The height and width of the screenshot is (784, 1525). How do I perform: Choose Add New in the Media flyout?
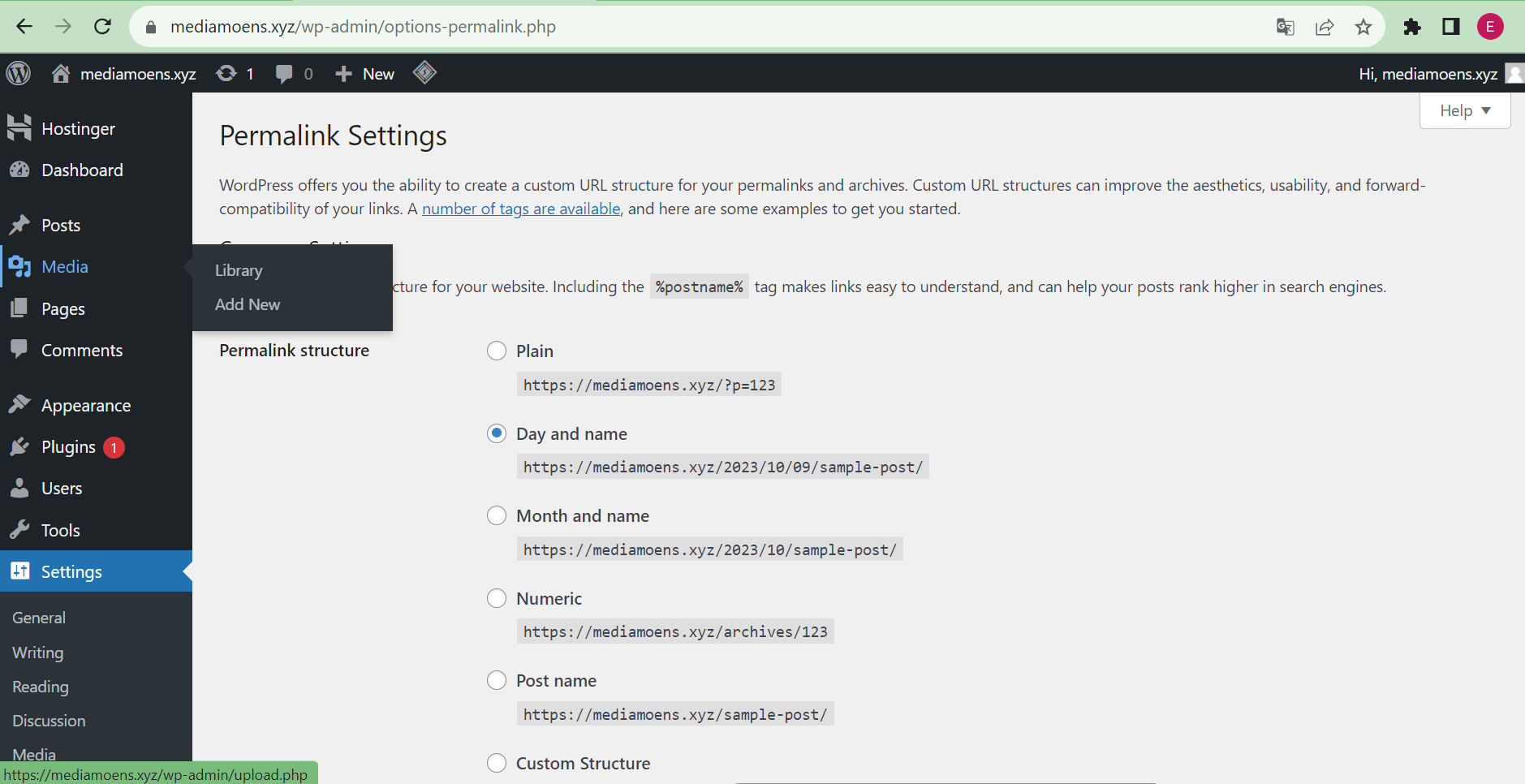(x=248, y=304)
